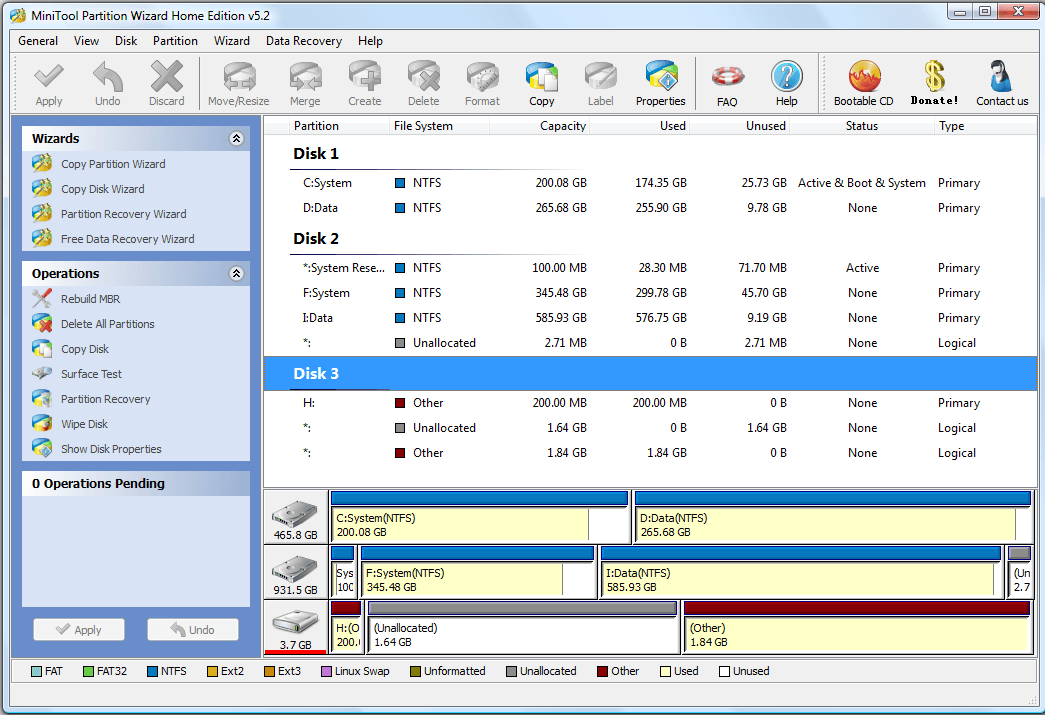Image resolution: width=1045 pixels, height=715 pixels.
Task: Click the NTFS legend color swatch
Action: pos(152,672)
